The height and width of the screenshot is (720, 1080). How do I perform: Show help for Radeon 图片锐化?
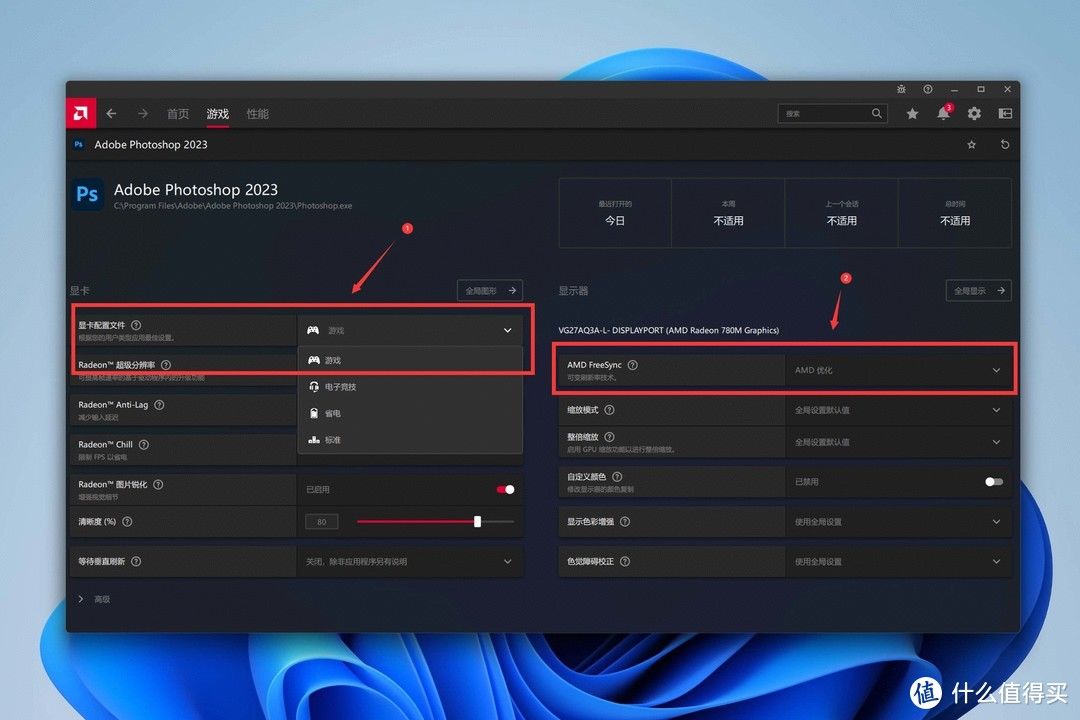158,484
